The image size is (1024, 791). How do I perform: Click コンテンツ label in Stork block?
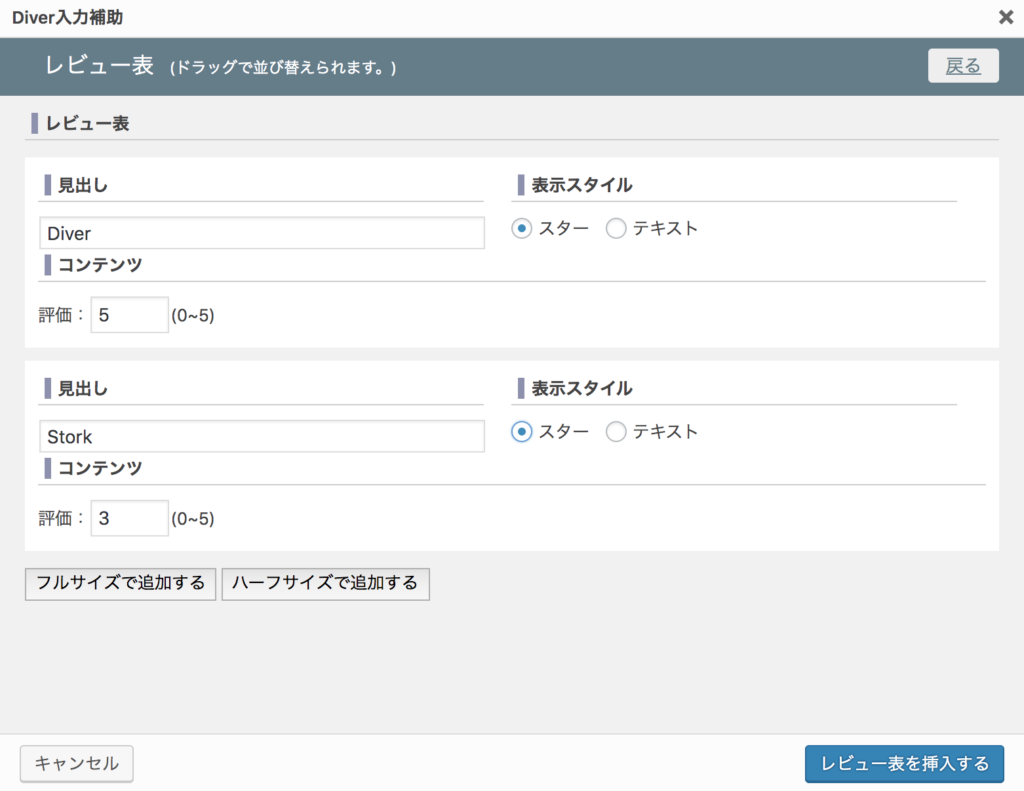[x=99, y=468]
